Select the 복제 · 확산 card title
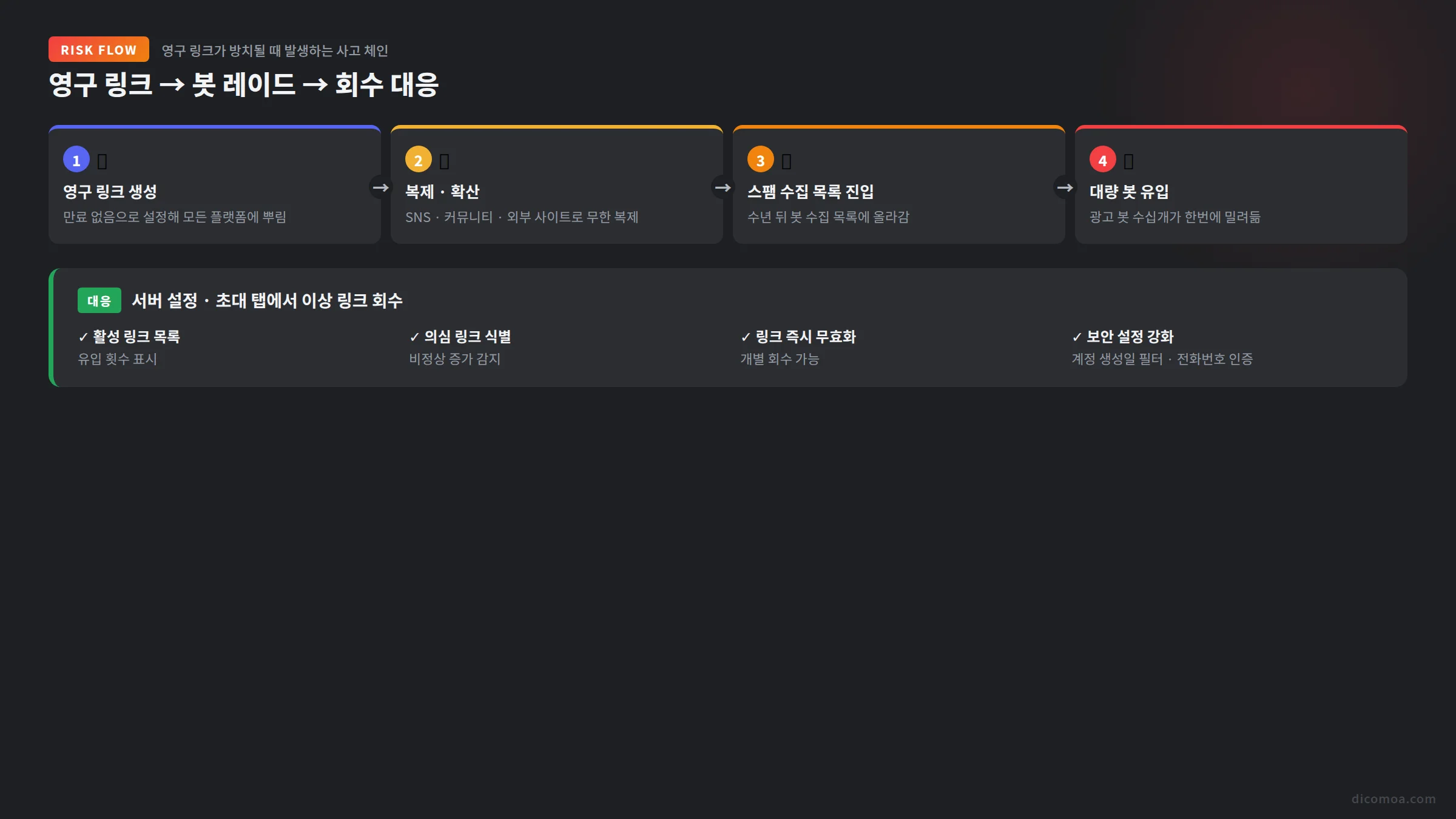The height and width of the screenshot is (819, 1456). [442, 192]
